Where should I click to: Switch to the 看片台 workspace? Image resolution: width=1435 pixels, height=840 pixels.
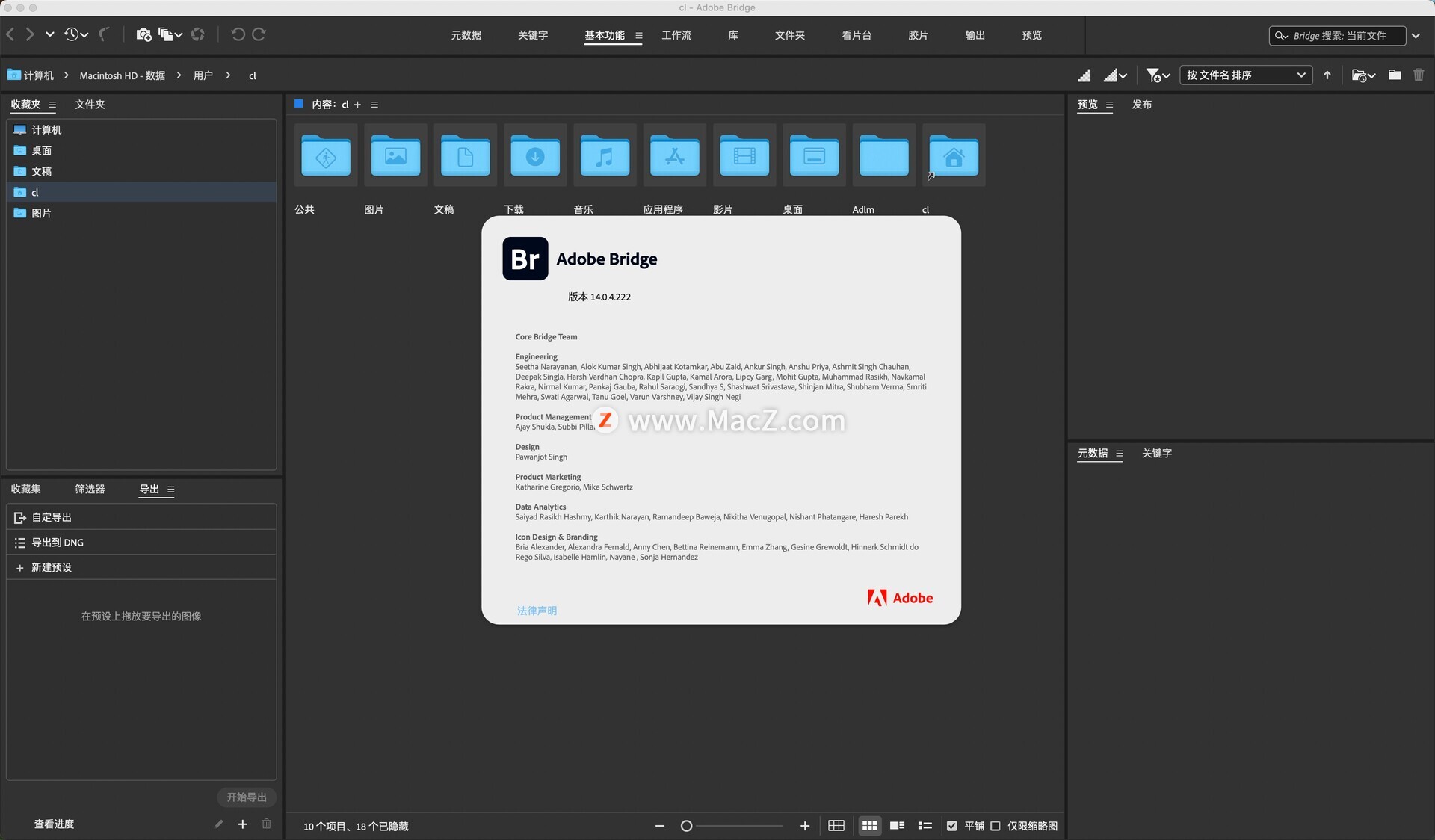pos(857,35)
